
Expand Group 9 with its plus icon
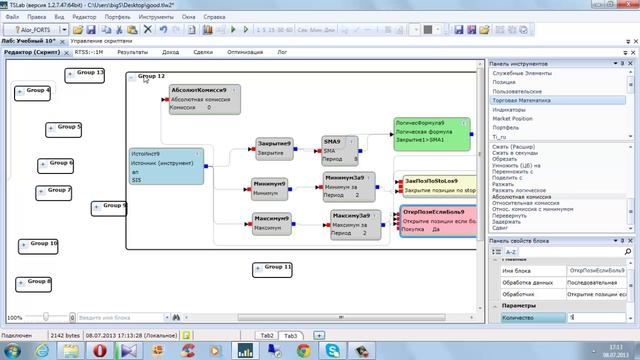tap(96, 207)
